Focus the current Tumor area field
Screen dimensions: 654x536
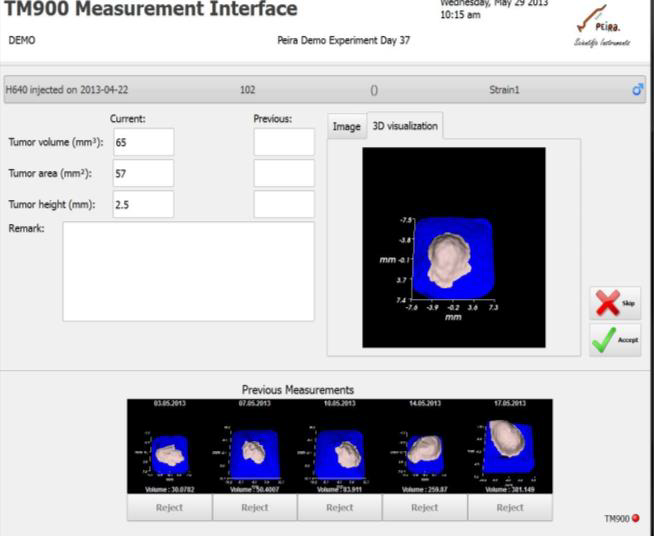143,174
